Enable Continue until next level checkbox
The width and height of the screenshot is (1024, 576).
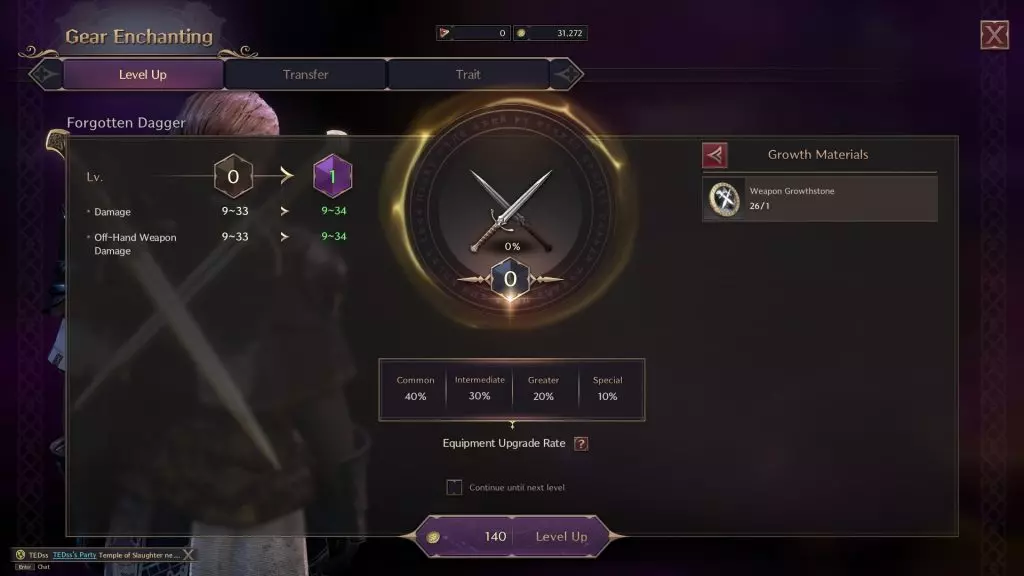tap(454, 487)
